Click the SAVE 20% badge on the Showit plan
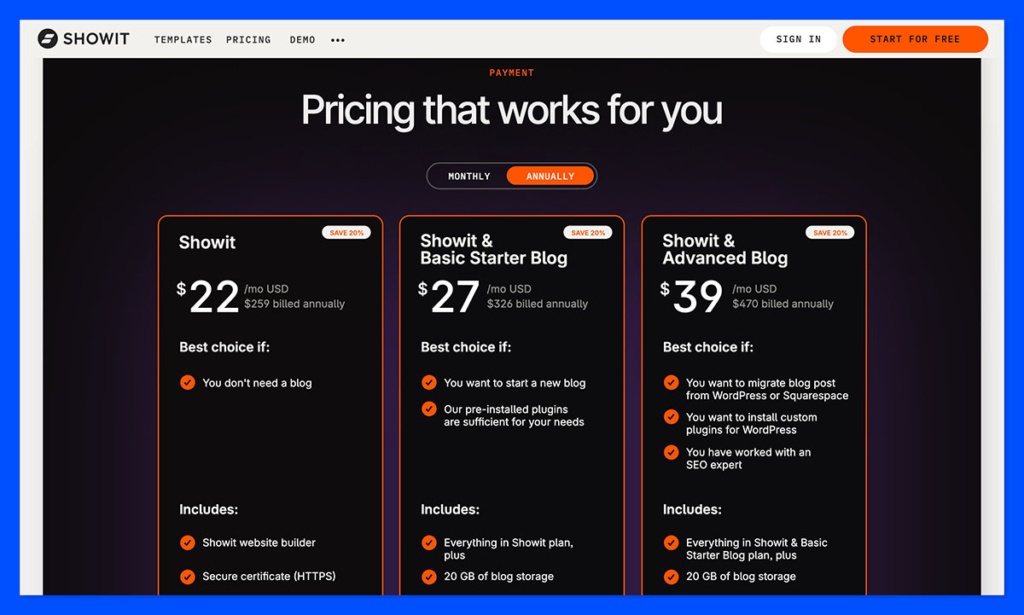Screen dimensions: 1024x615 [347, 232]
